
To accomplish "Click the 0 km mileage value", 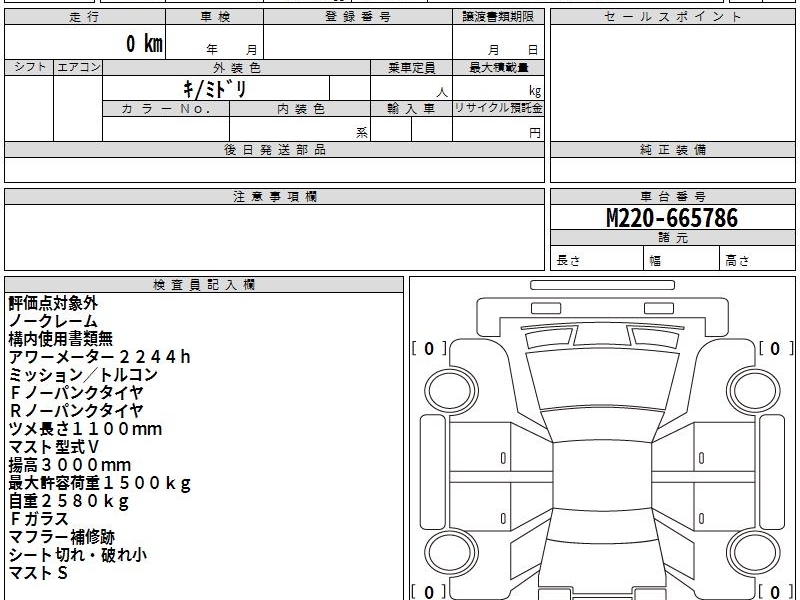I will pos(144,43).
